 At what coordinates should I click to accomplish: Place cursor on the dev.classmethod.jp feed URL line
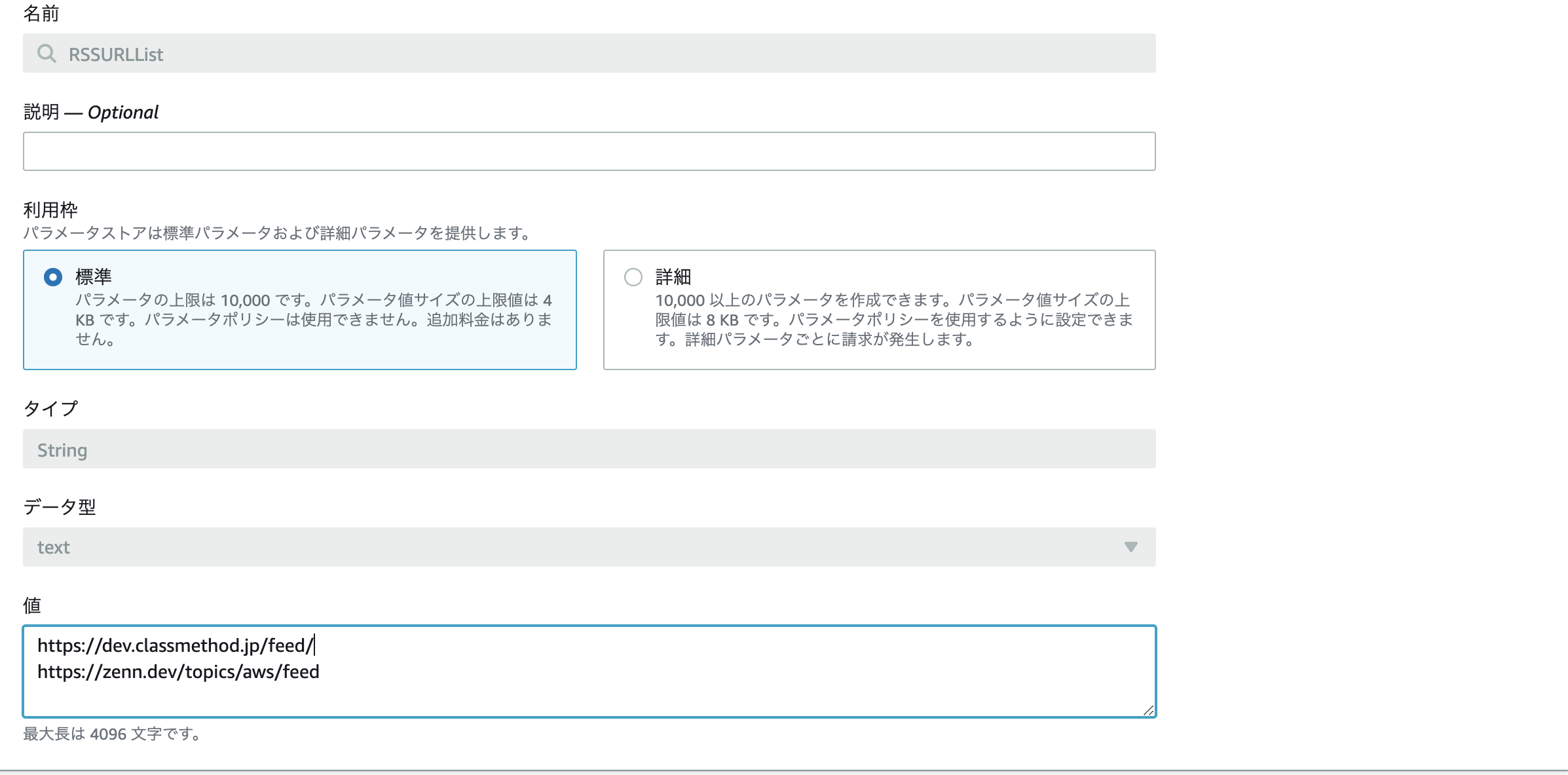coord(176,646)
